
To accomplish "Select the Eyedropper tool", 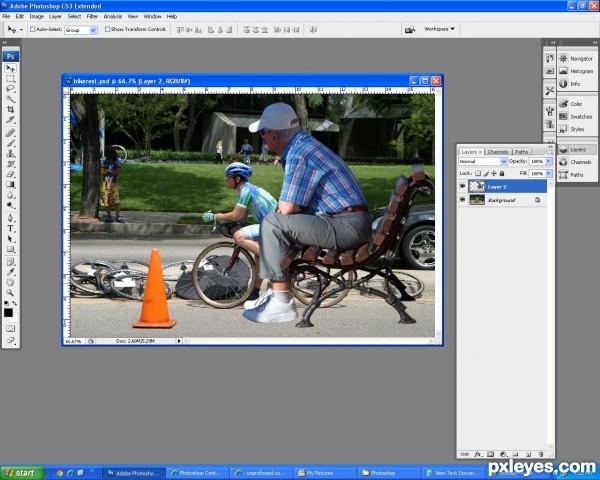I will point(10,272).
